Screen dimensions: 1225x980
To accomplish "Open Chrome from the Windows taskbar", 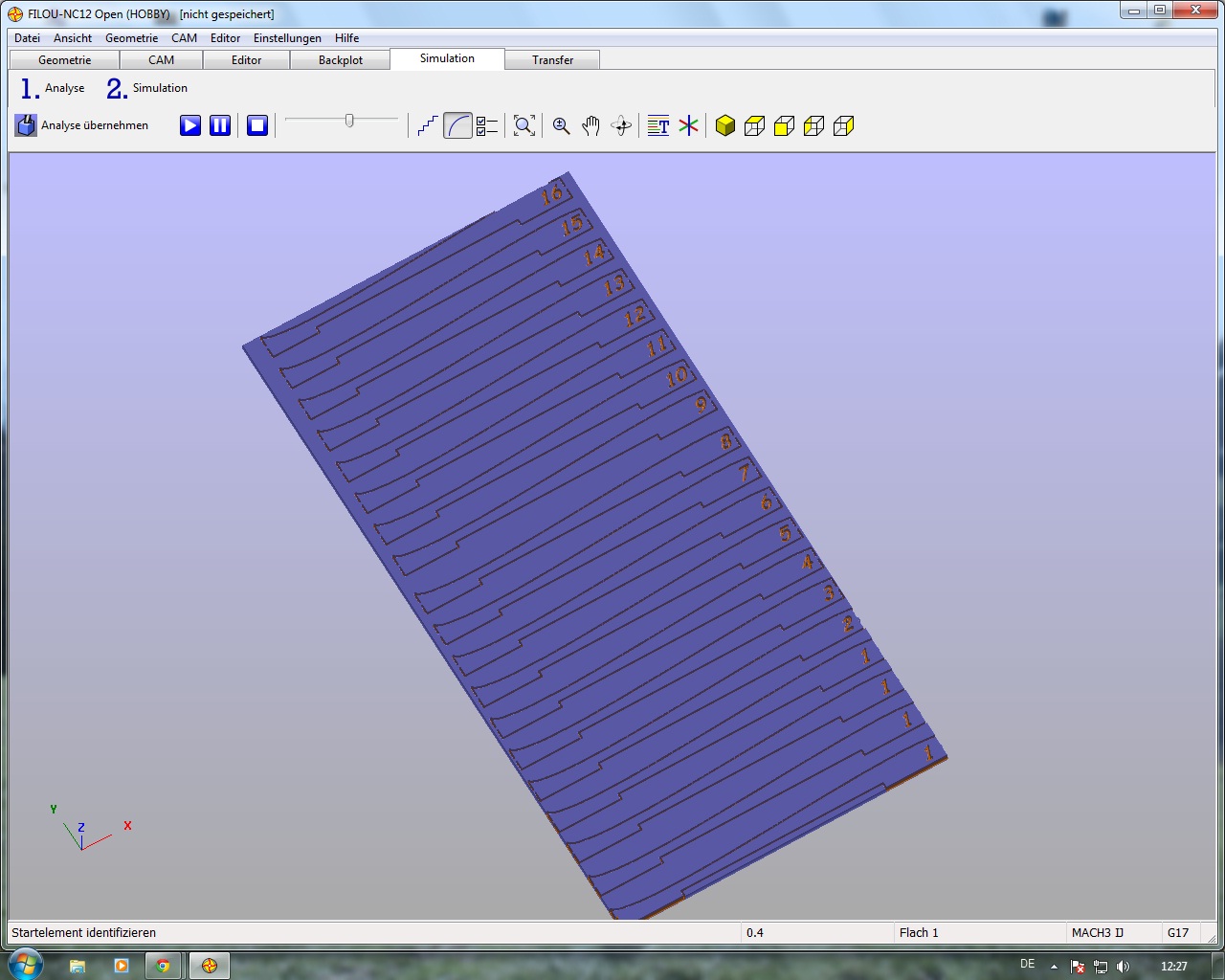I will coord(164,966).
